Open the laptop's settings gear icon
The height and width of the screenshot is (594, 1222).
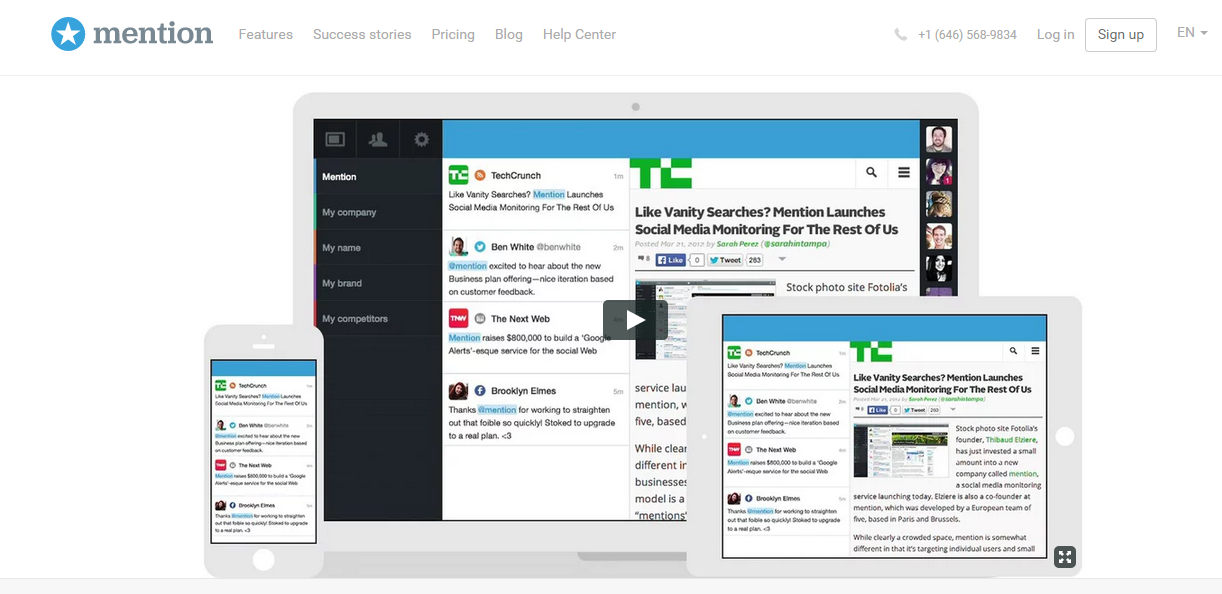tap(421, 140)
